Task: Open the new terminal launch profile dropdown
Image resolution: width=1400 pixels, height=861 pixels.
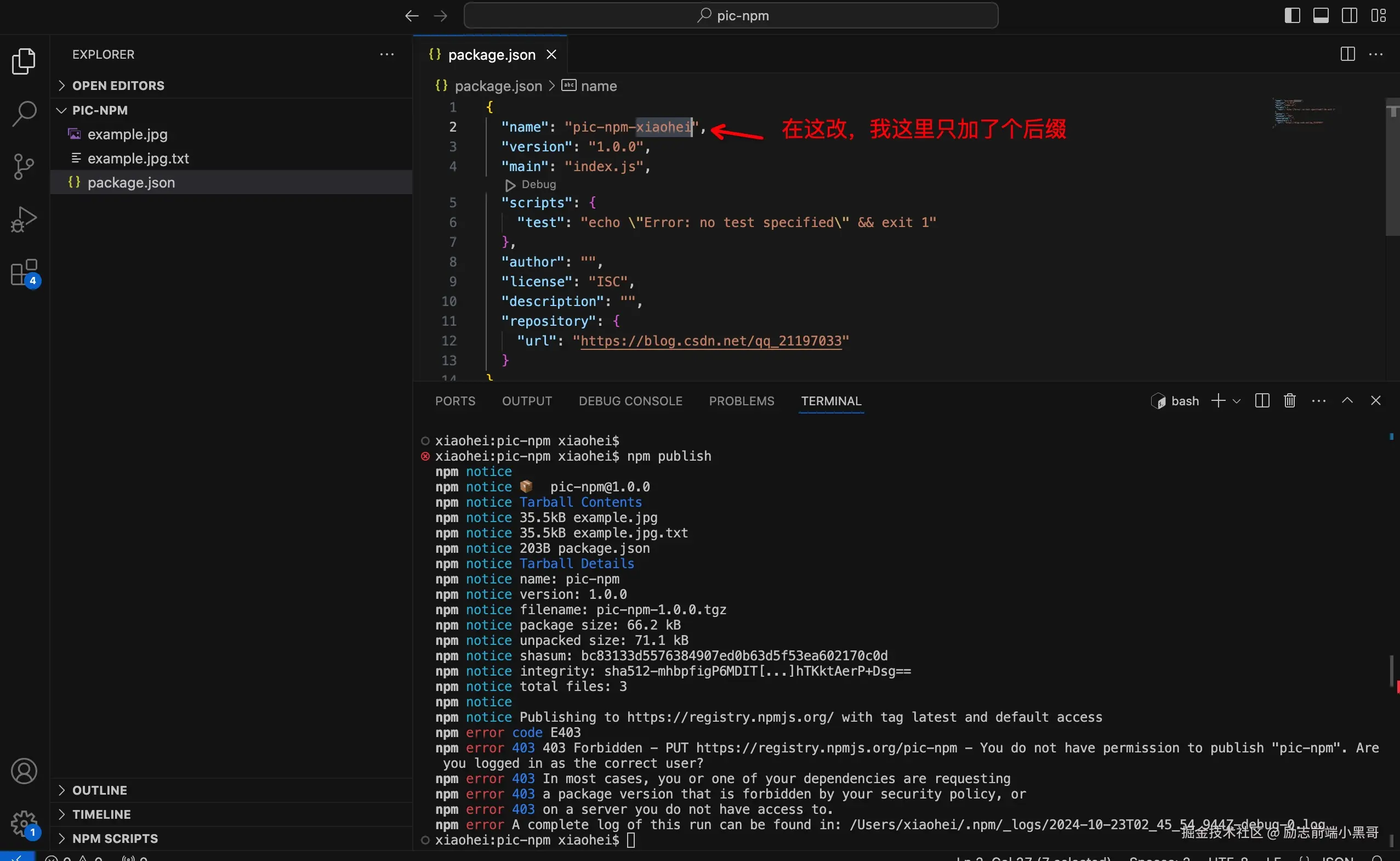Action: click(1236, 401)
